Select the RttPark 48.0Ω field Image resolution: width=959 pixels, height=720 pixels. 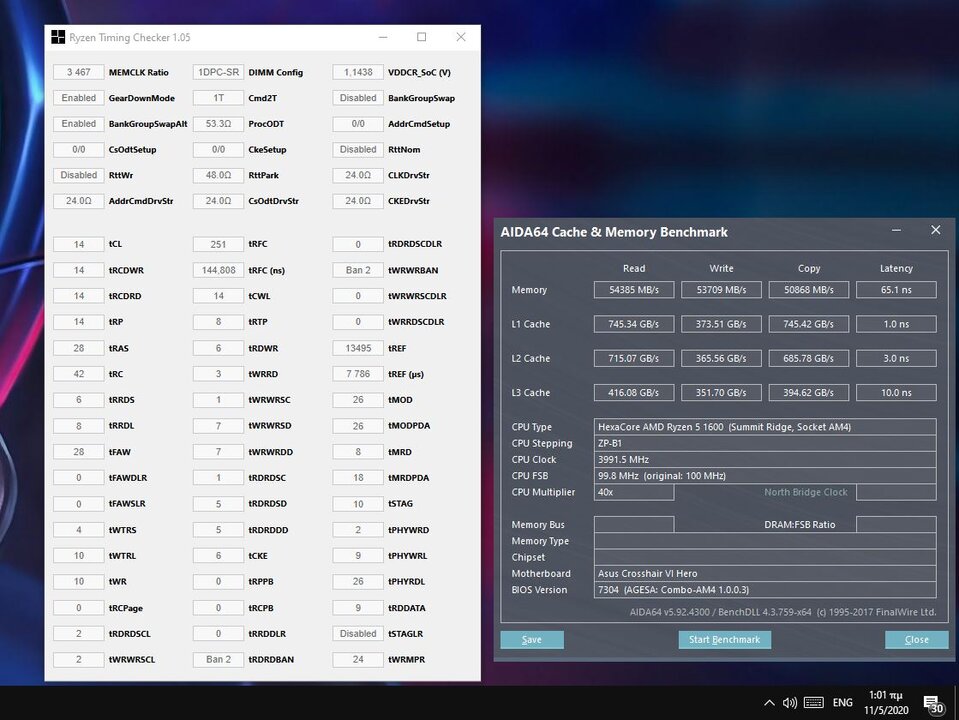(x=218, y=175)
